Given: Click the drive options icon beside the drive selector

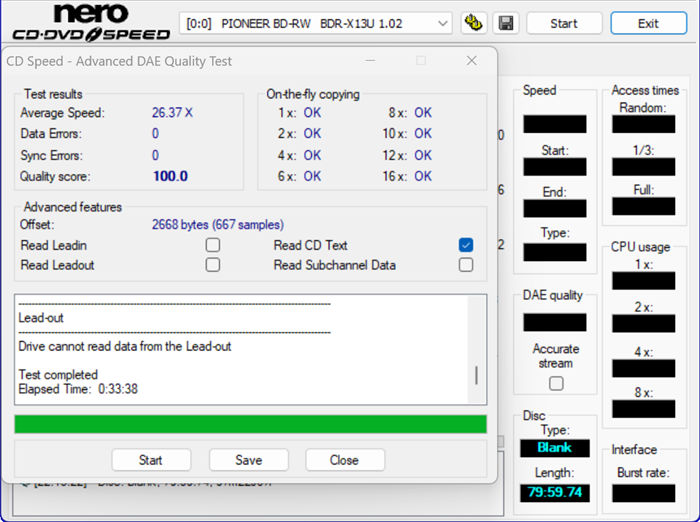Looking at the screenshot, I should [475, 23].
